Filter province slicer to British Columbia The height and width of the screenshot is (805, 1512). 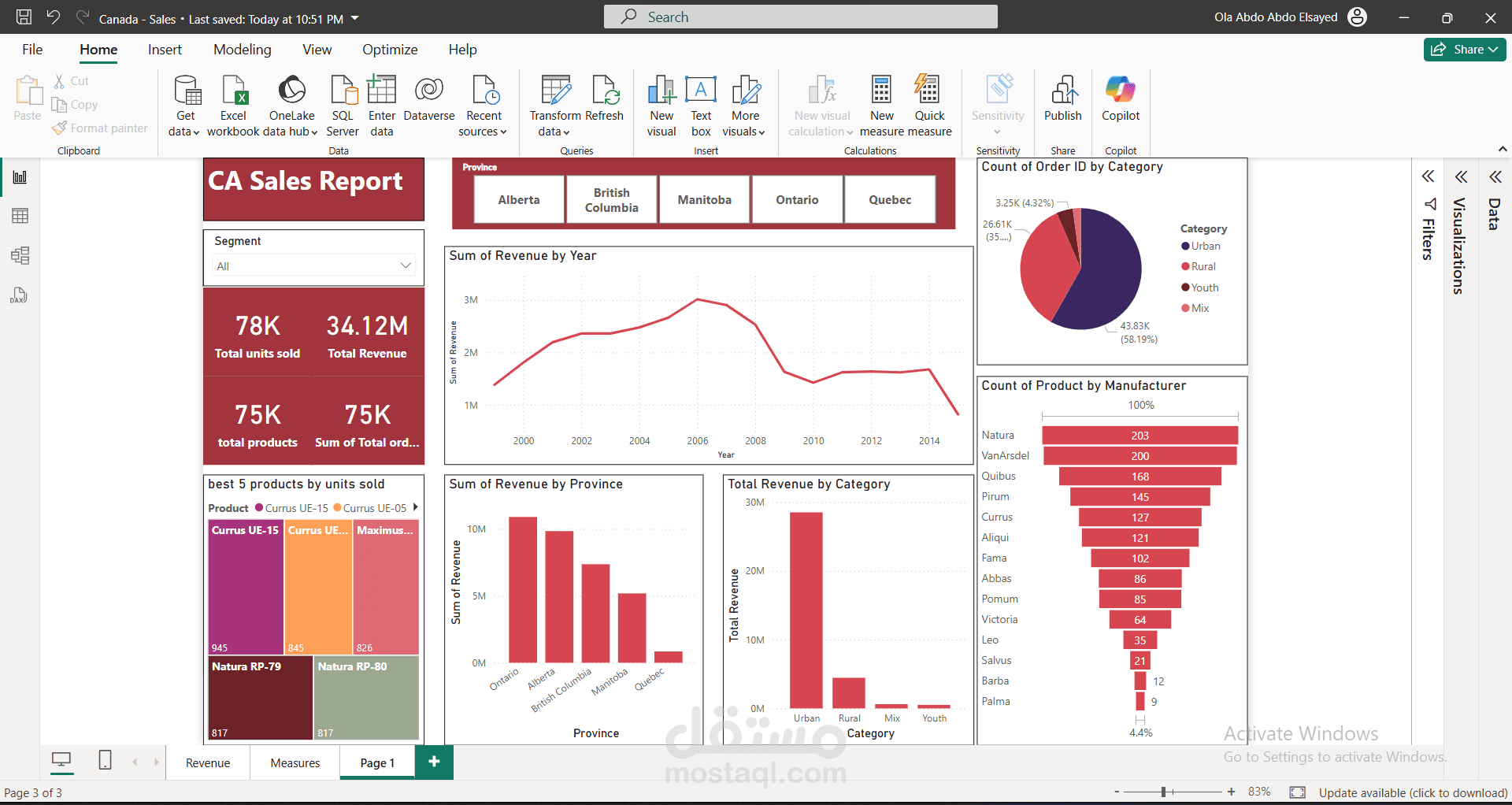pyautogui.click(x=612, y=199)
